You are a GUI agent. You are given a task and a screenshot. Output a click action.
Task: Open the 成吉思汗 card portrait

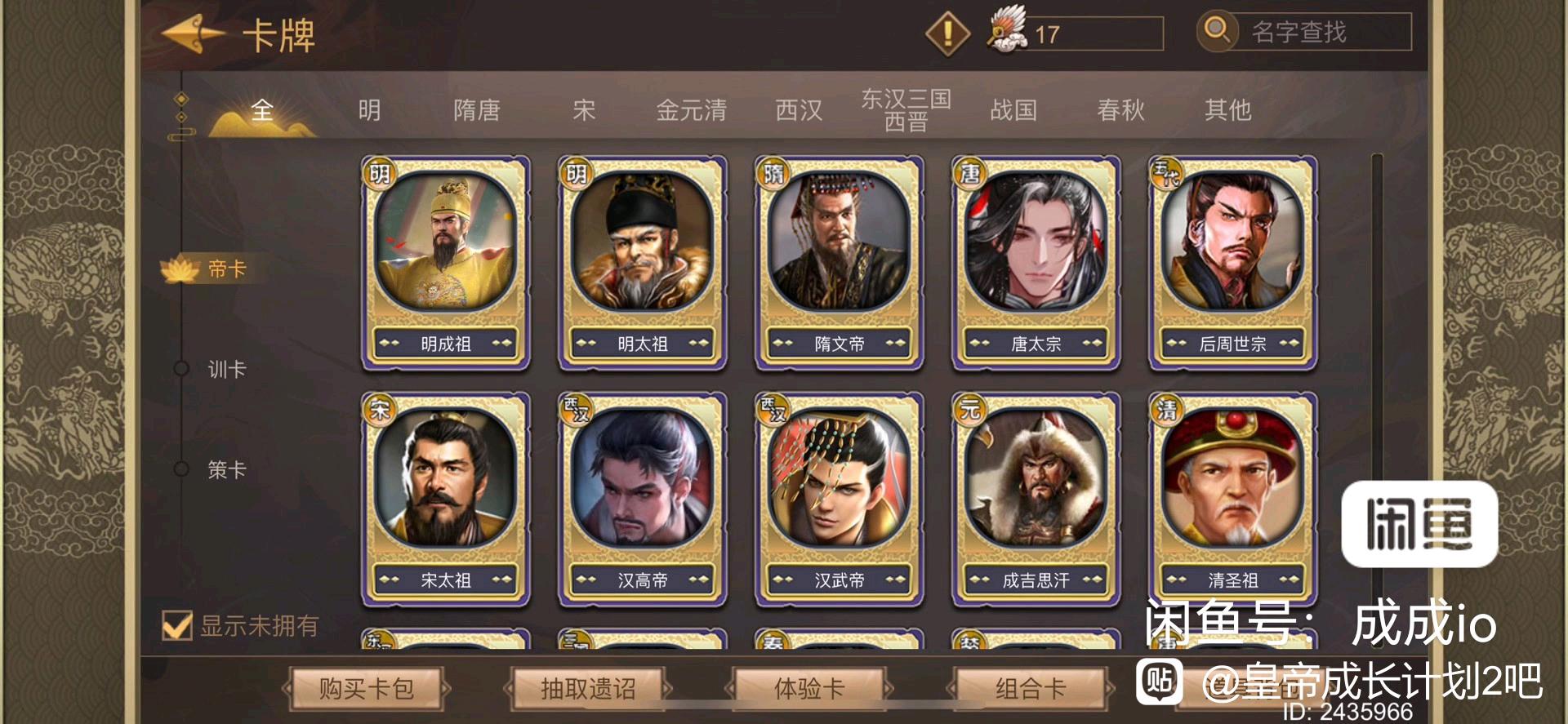click(1036, 479)
